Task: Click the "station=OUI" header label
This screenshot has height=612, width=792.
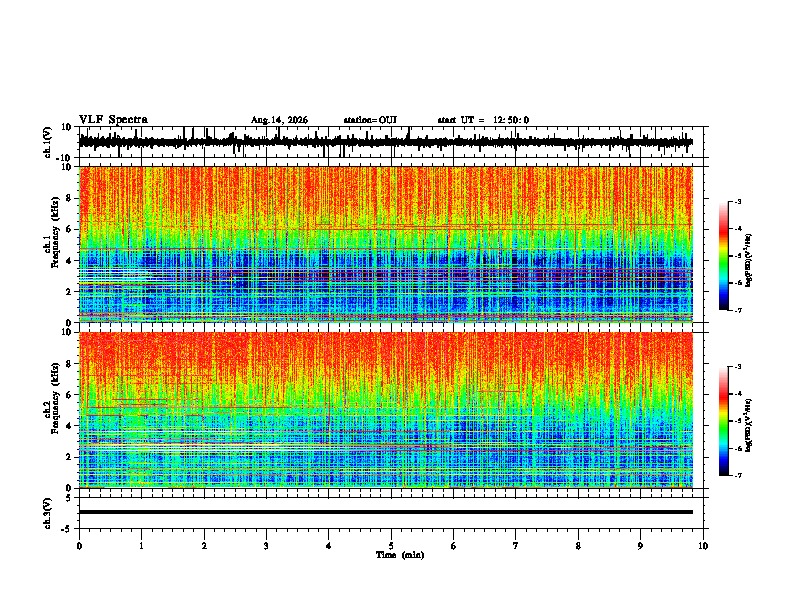Action: pyautogui.click(x=370, y=120)
